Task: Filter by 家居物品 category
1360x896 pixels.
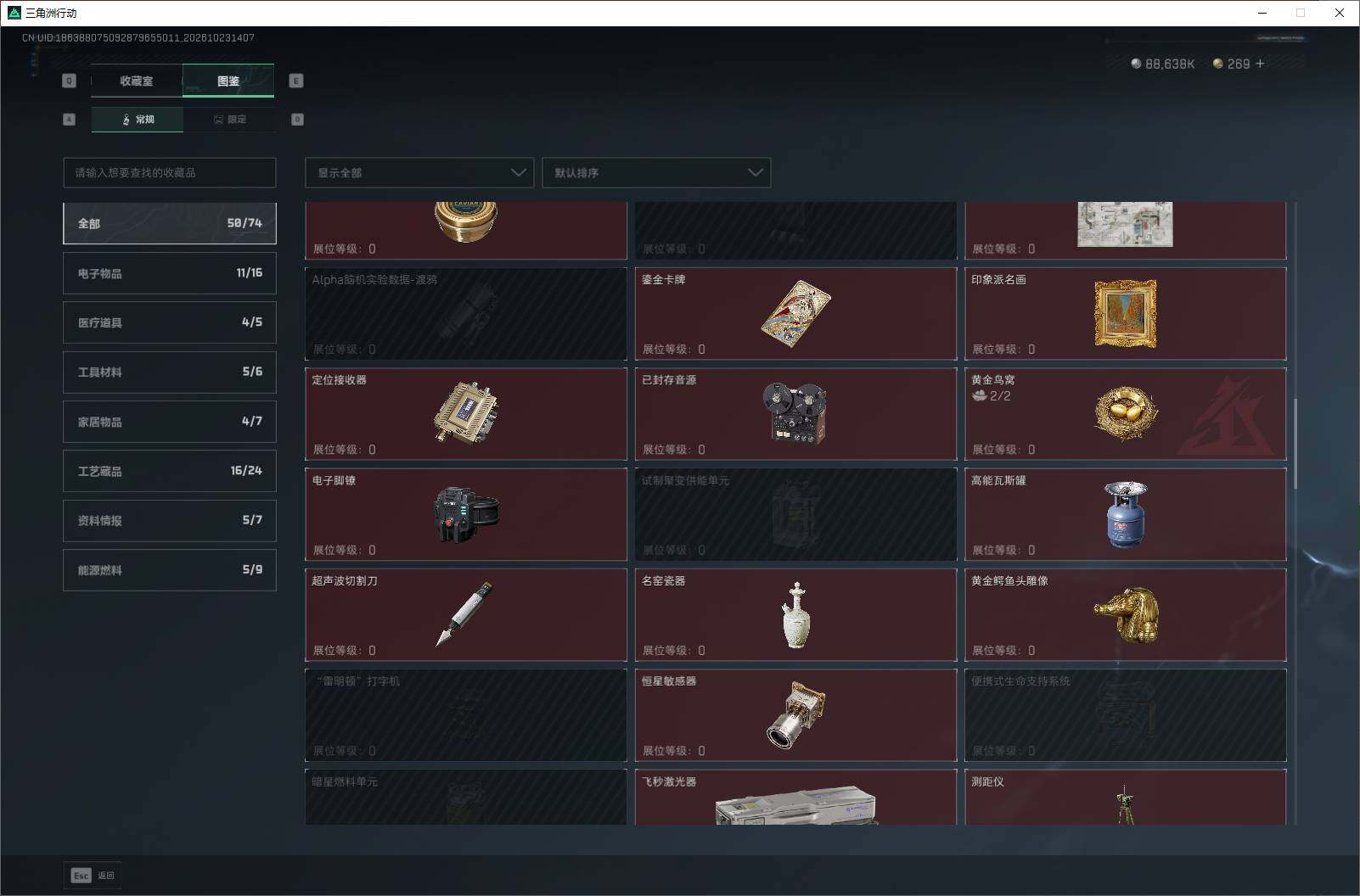Action: (x=170, y=422)
